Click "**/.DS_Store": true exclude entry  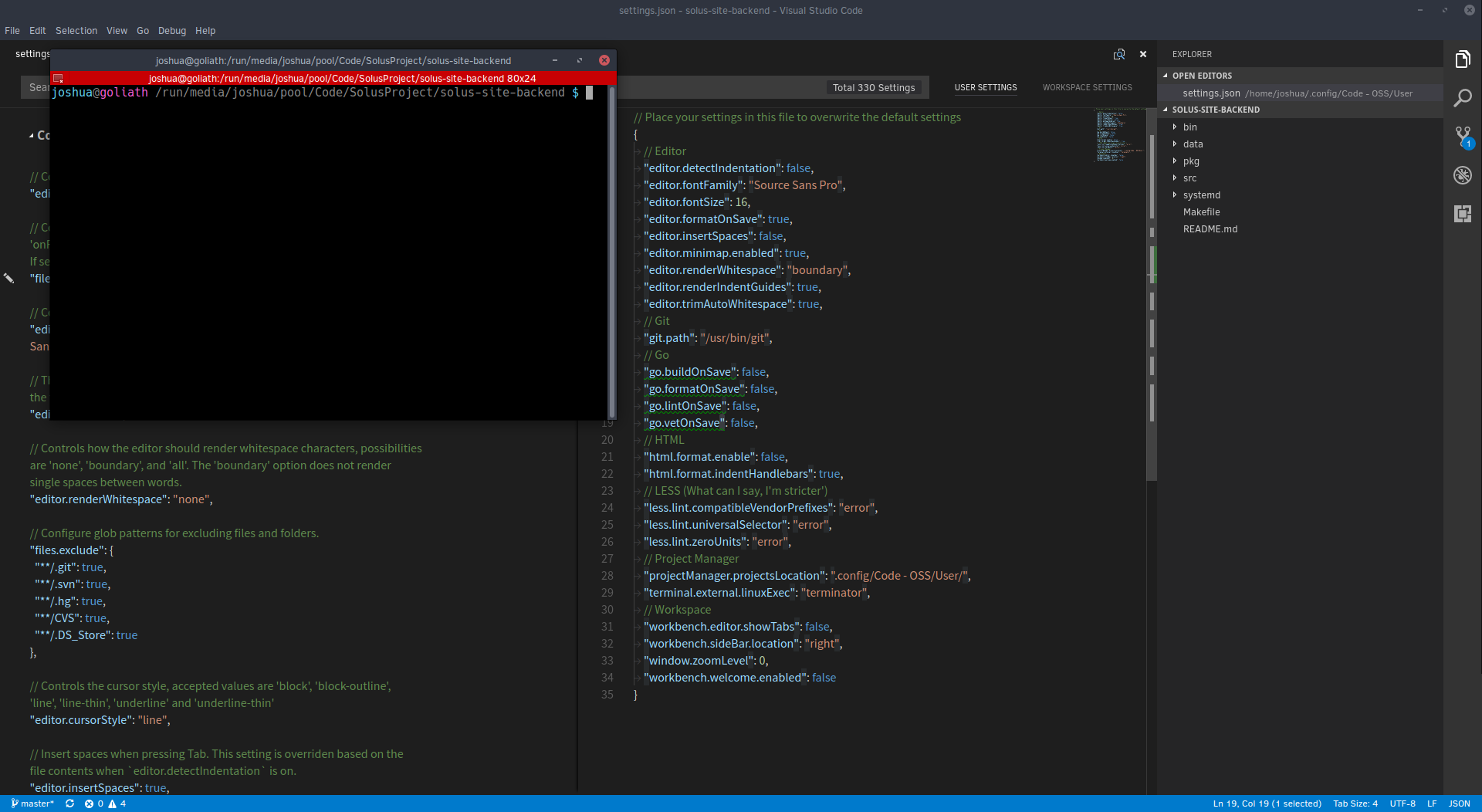click(x=86, y=635)
